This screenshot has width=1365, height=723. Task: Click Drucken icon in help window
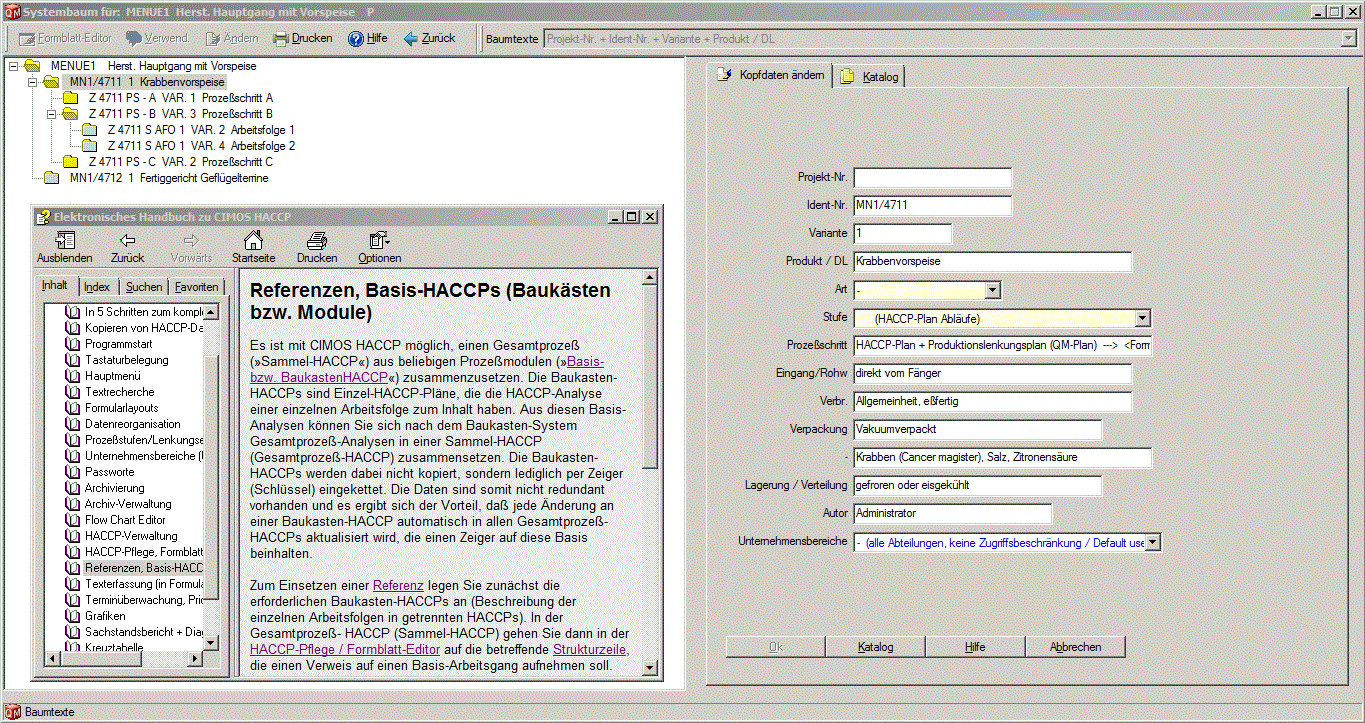tap(317, 240)
